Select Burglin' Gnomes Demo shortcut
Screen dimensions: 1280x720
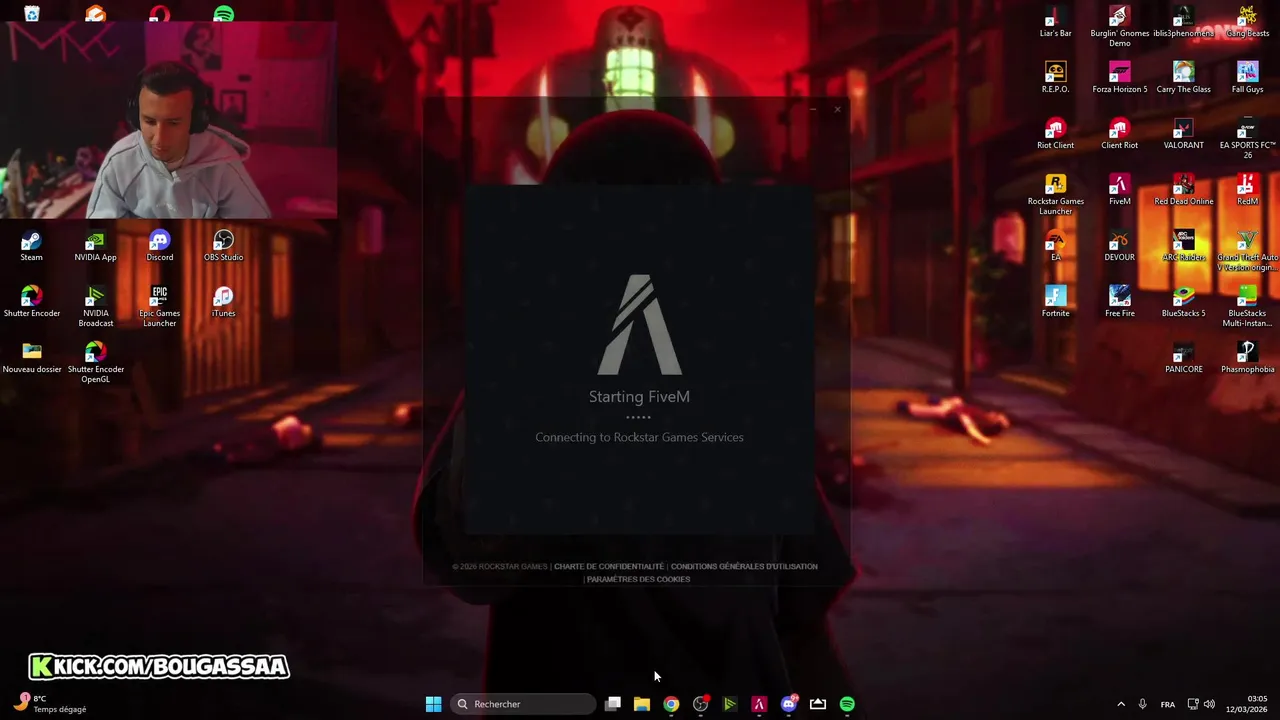tap(1119, 26)
